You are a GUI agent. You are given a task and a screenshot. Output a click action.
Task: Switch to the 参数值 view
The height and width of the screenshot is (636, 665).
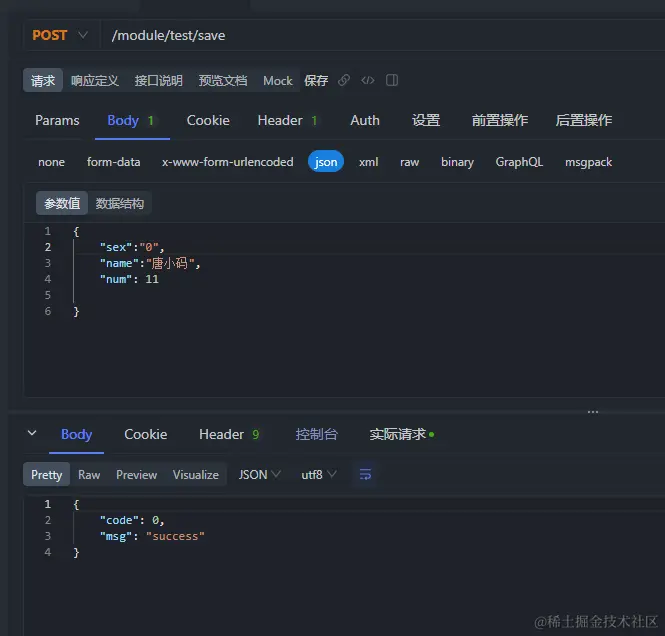coord(62,204)
